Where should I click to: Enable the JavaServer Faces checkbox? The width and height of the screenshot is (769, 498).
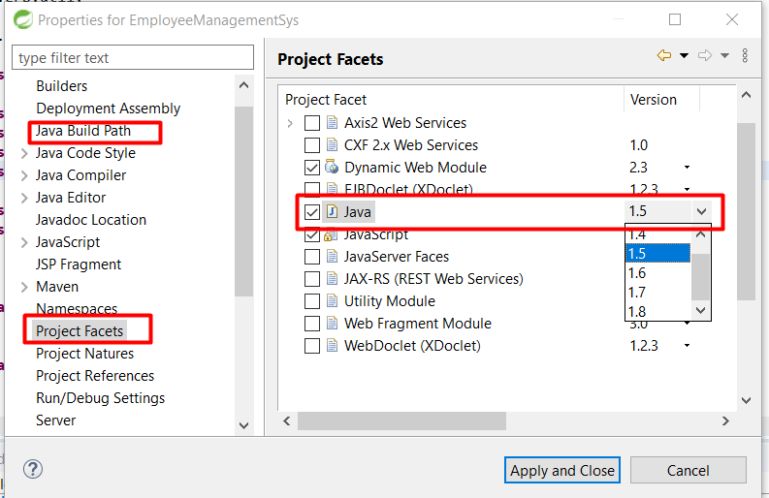(x=312, y=257)
